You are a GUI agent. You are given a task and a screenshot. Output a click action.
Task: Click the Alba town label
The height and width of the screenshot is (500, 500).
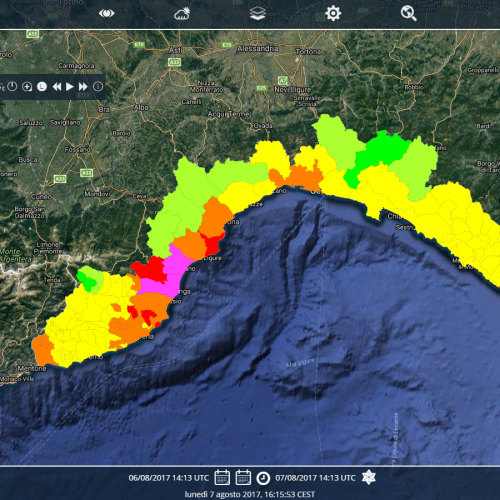(141, 108)
